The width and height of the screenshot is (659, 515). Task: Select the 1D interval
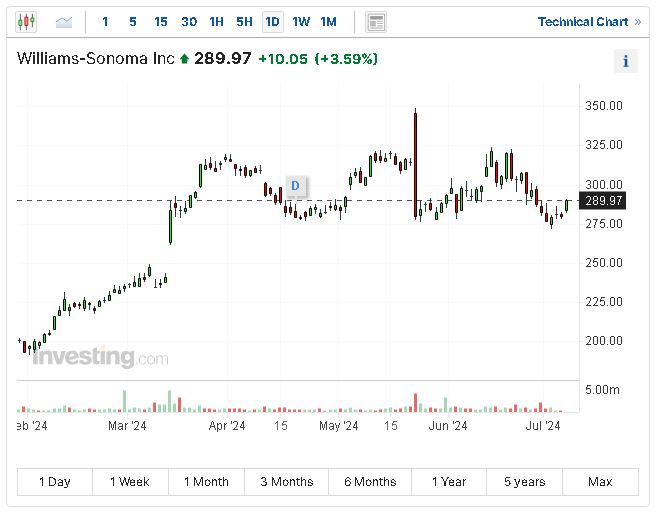point(272,22)
